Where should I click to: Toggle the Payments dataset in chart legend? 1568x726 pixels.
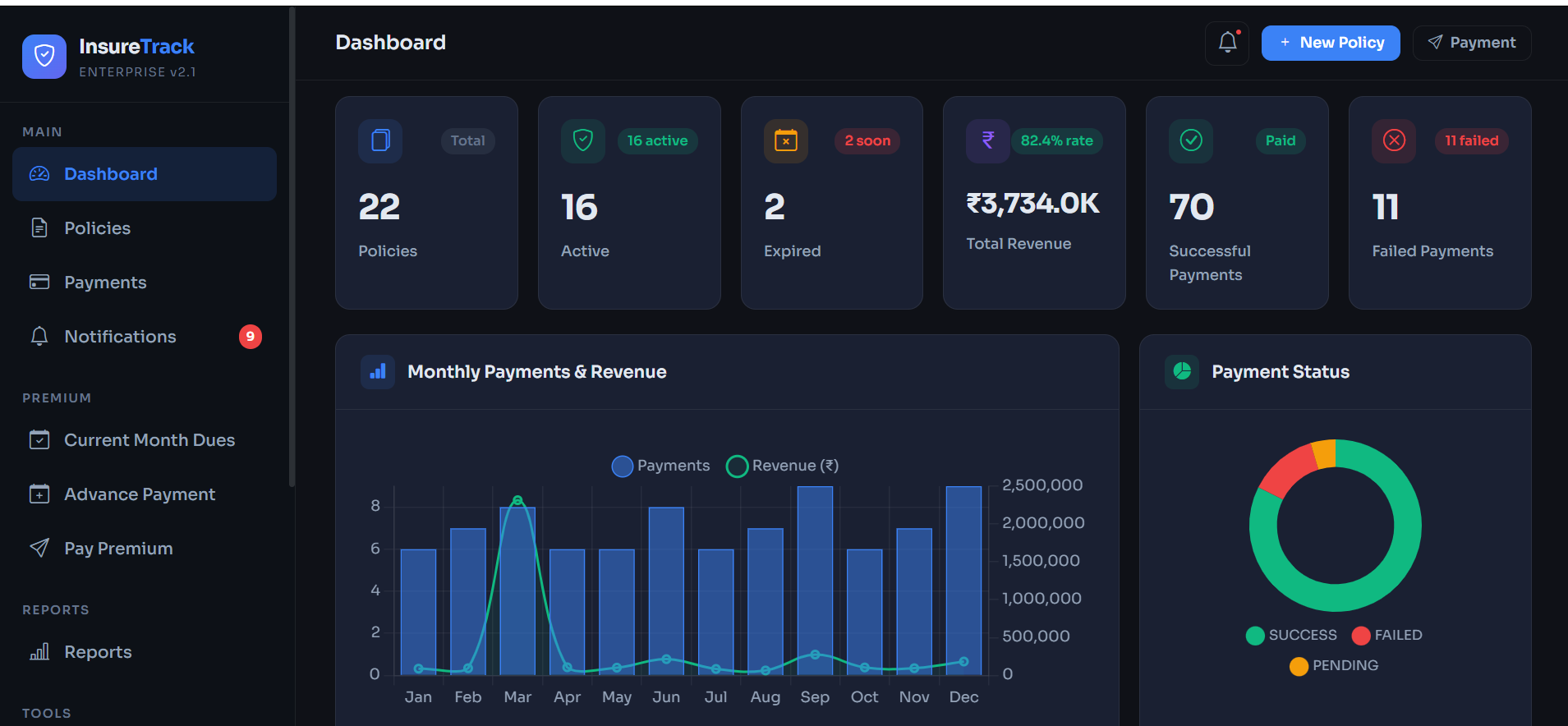660,466
